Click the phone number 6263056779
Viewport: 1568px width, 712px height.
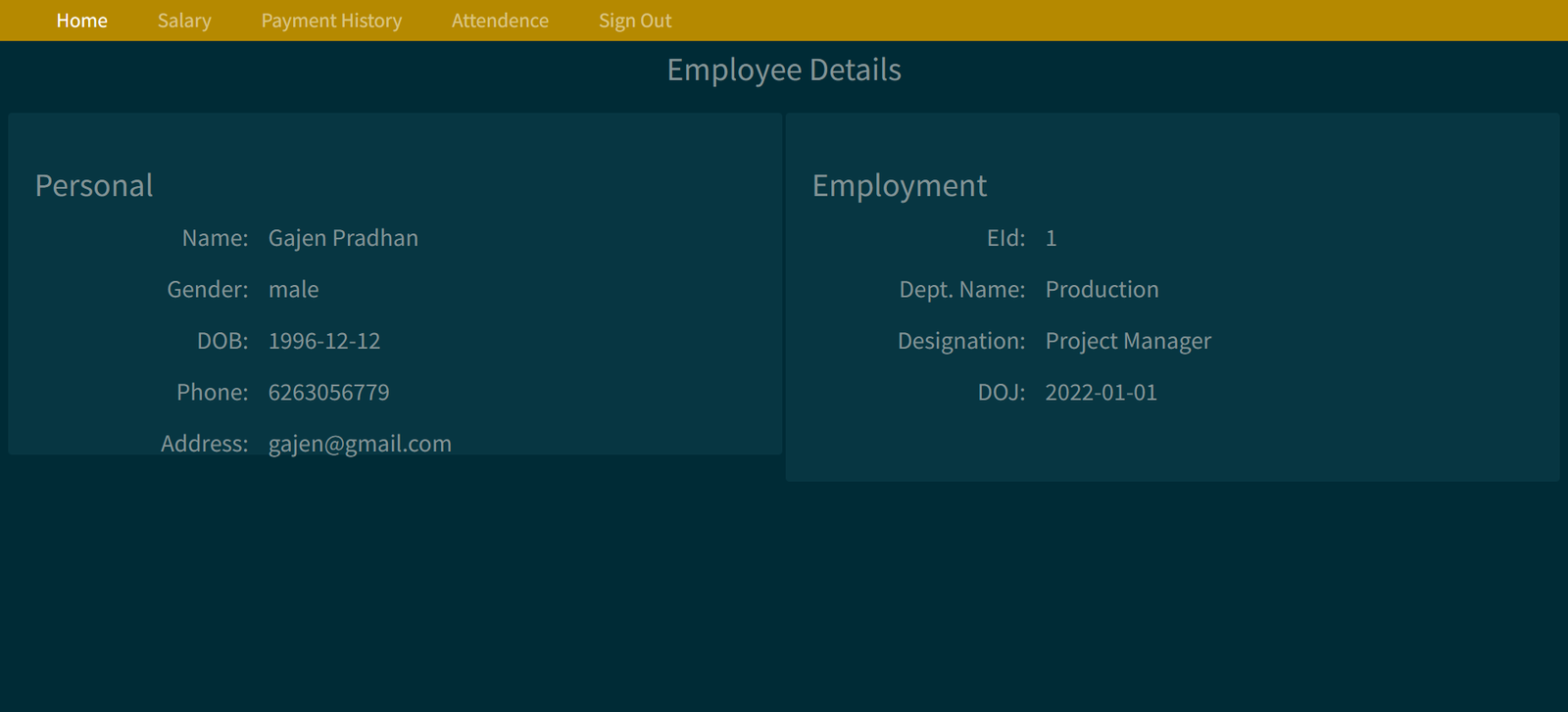click(328, 393)
